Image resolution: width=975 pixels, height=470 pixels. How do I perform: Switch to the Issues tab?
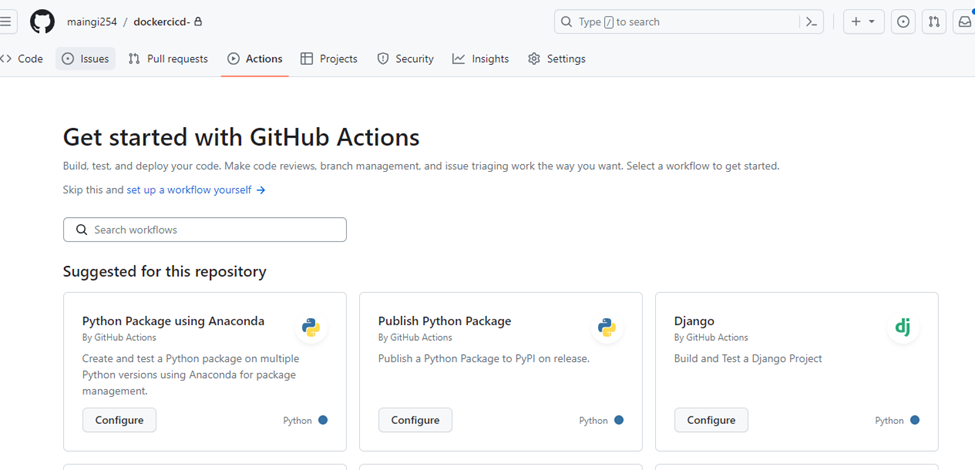(86, 59)
